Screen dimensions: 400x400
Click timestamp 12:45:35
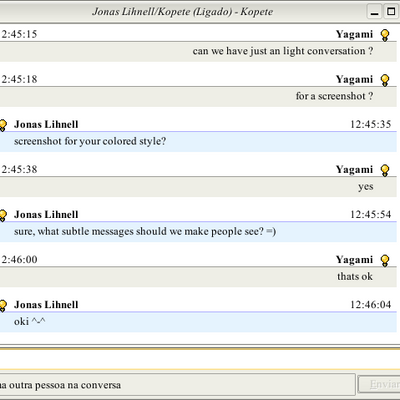click(370, 124)
